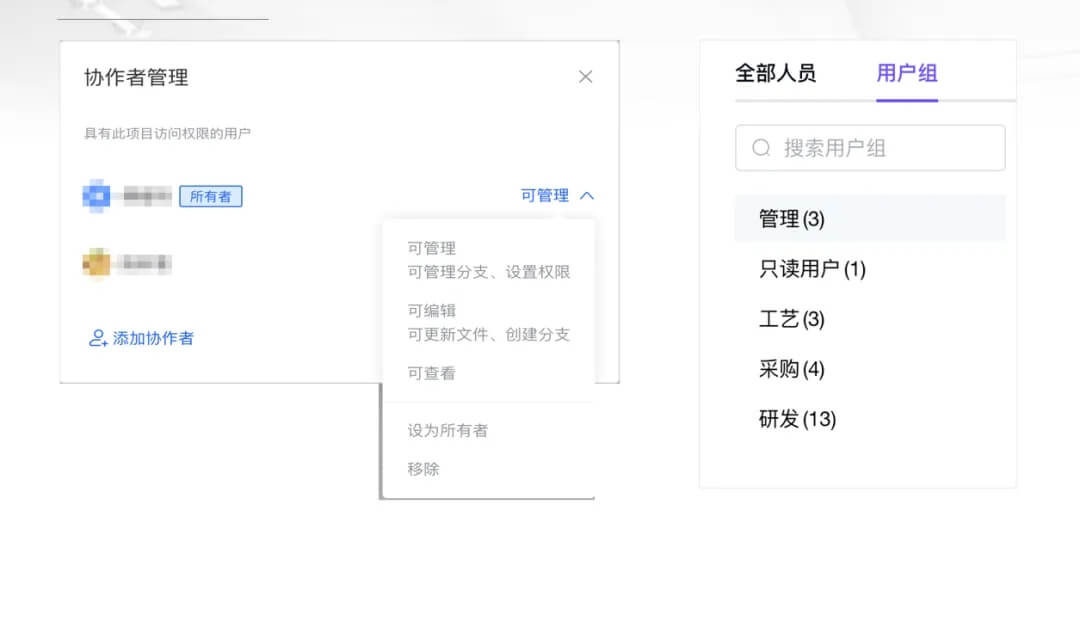
Task: Select the 采购 (4) user group
Action: [x=789, y=369]
